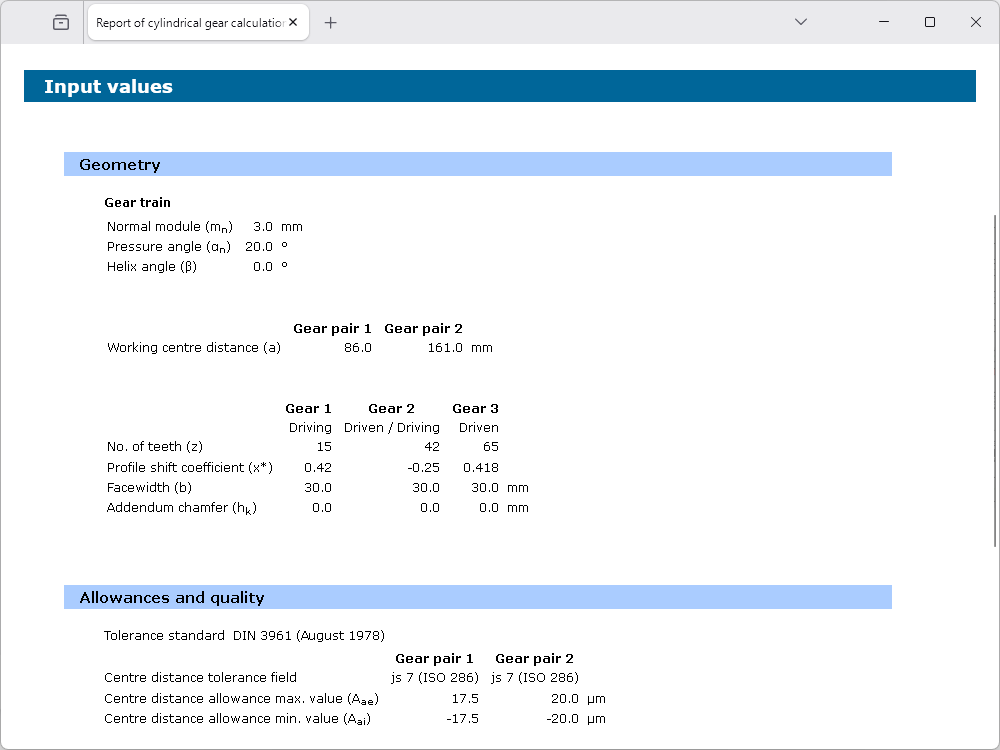Select the Report of cylindrical gear calculation tab
The height and width of the screenshot is (750, 1000).
(189, 22)
